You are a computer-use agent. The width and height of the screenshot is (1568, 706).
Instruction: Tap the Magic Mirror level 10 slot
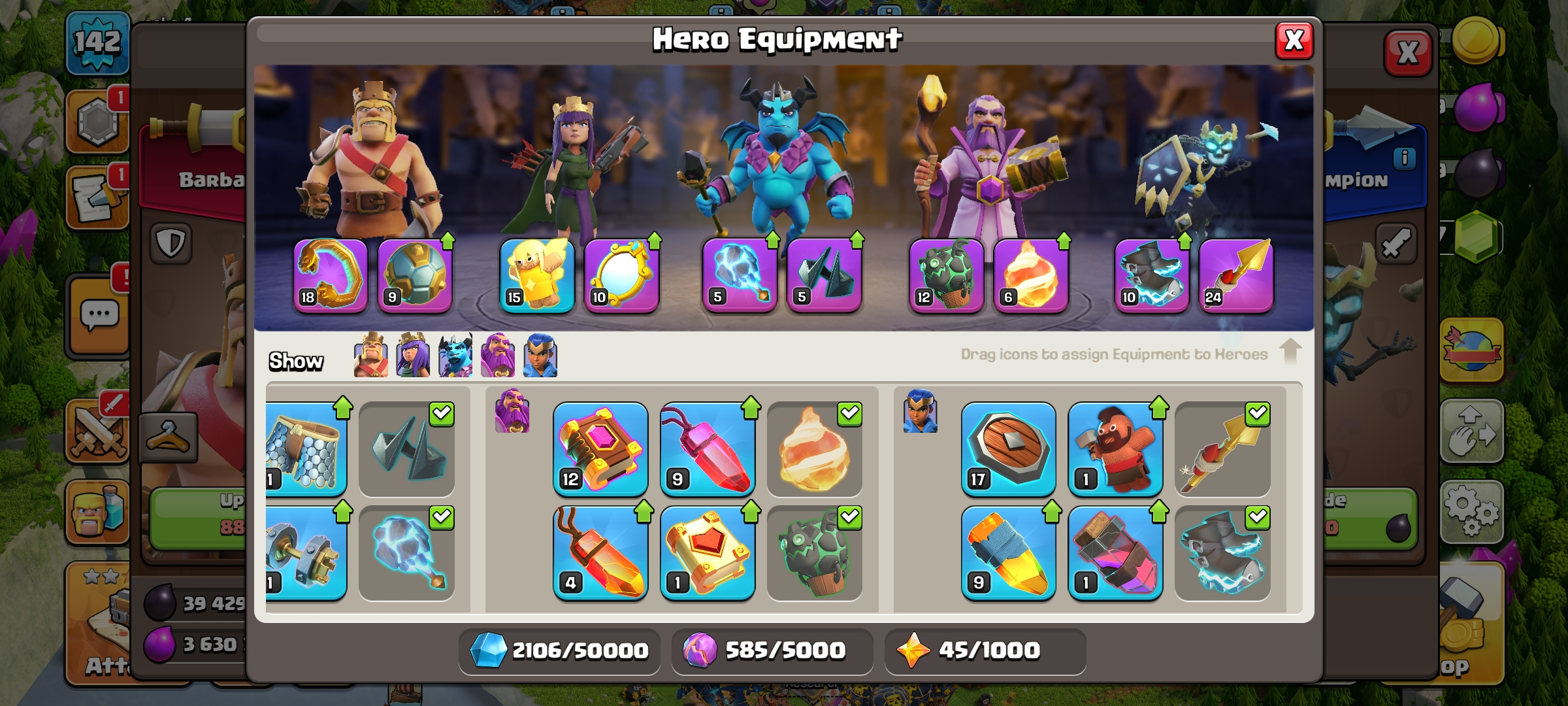(621, 275)
